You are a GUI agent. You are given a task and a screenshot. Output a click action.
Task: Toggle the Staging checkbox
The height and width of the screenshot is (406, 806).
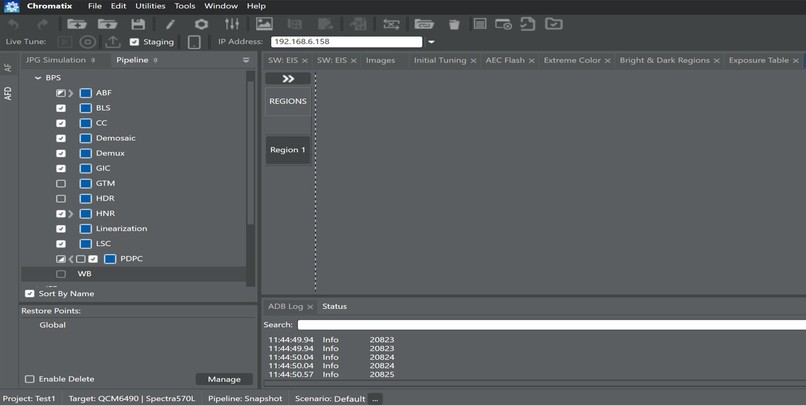(134, 42)
